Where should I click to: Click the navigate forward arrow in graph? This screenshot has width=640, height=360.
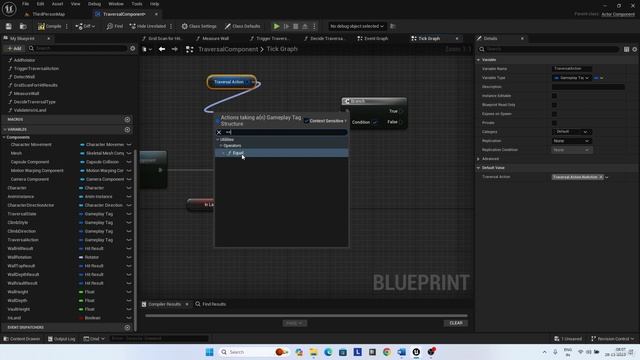click(x=175, y=49)
